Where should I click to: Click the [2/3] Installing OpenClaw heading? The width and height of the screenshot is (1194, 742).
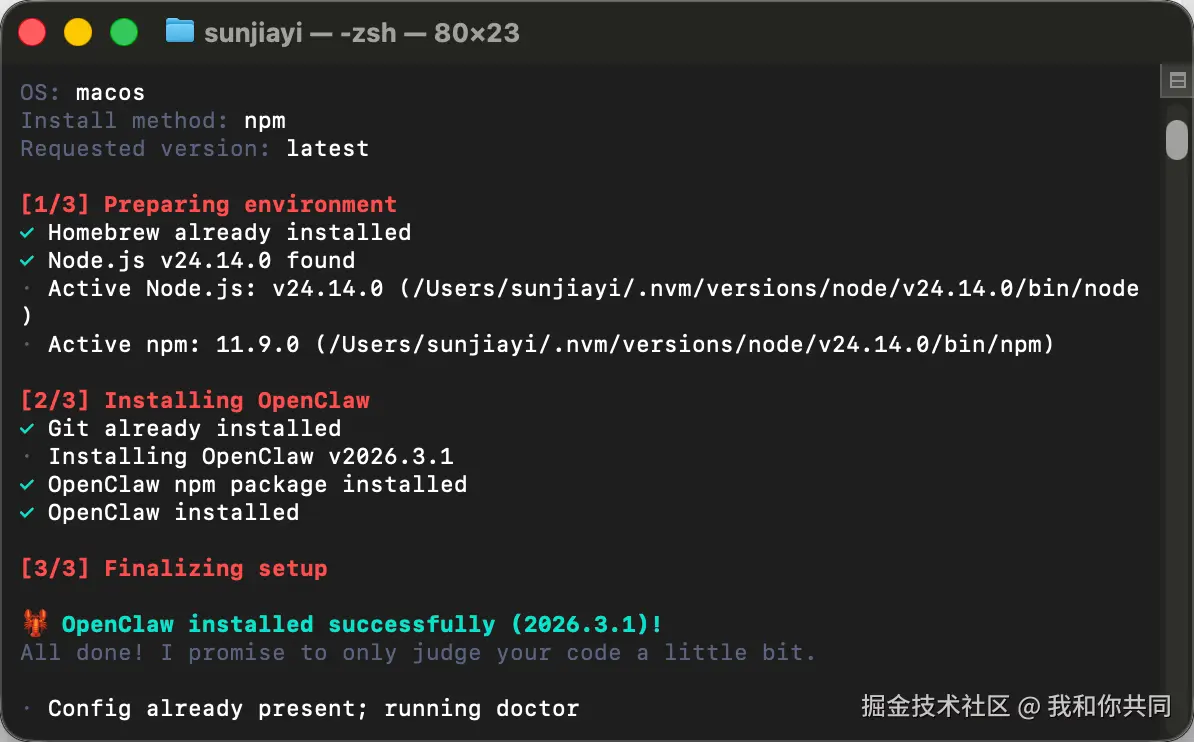pyautogui.click(x=195, y=401)
